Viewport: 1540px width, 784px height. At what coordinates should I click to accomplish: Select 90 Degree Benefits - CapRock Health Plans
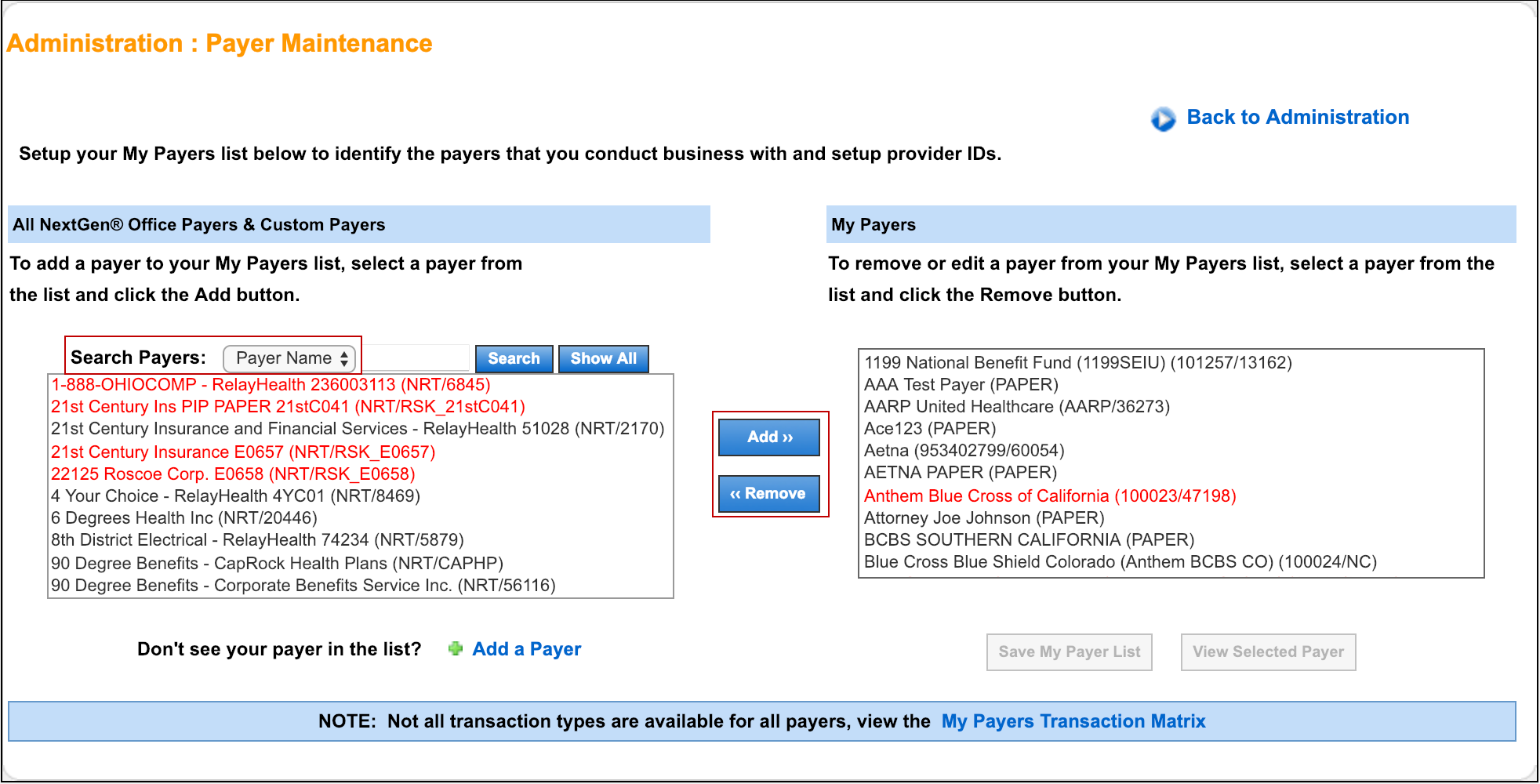[361, 564]
